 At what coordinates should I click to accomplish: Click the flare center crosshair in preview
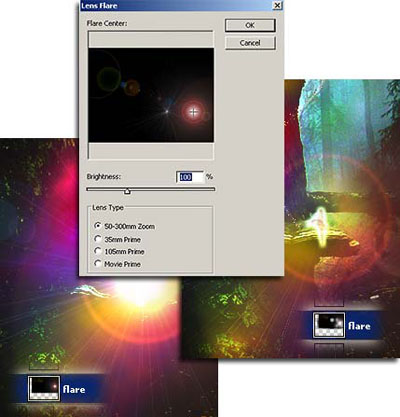point(193,112)
